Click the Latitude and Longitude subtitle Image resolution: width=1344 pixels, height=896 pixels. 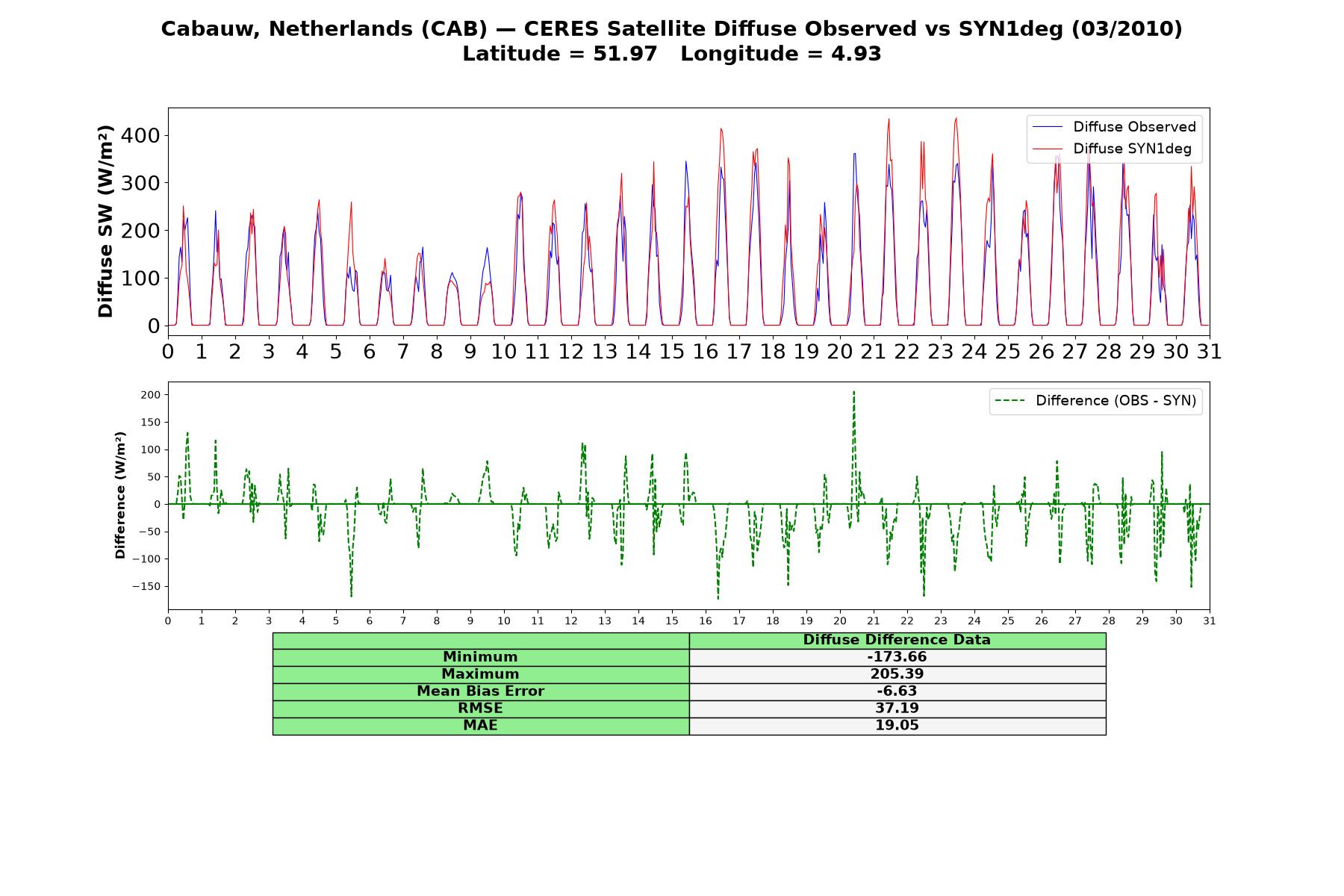672,54
